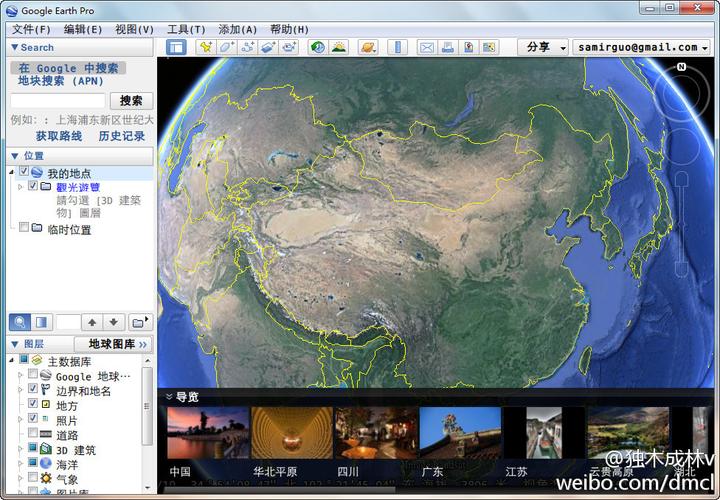Open the 中国 tour thumbnail

(x=208, y=433)
